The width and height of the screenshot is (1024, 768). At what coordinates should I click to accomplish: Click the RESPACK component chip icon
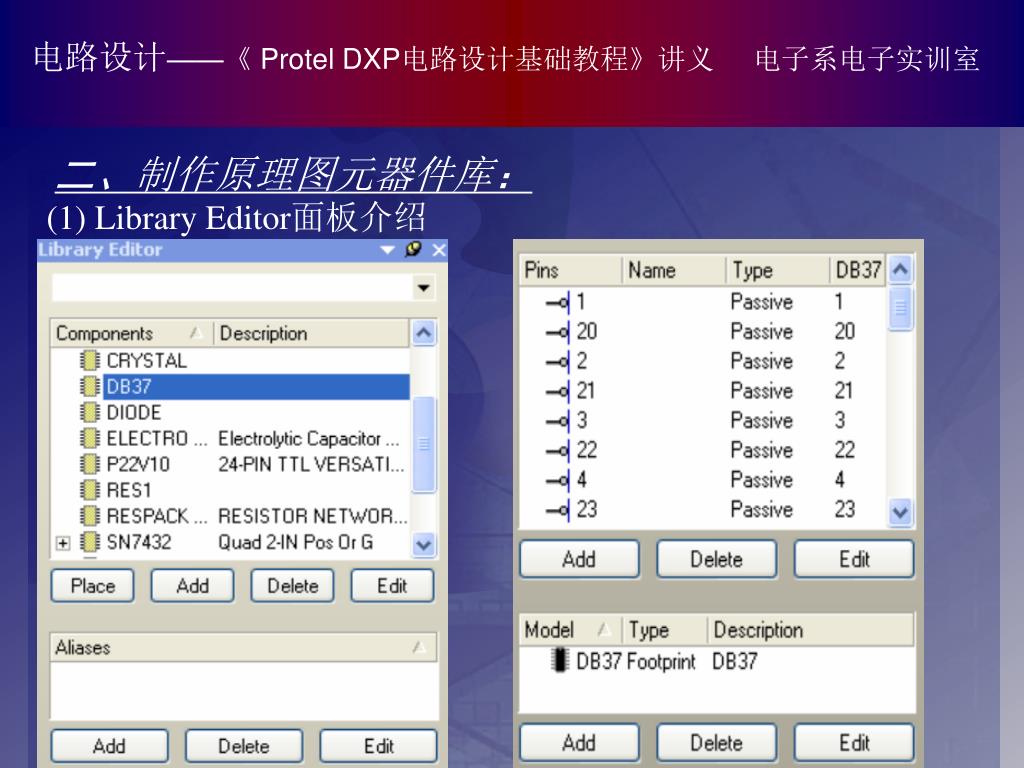89,516
